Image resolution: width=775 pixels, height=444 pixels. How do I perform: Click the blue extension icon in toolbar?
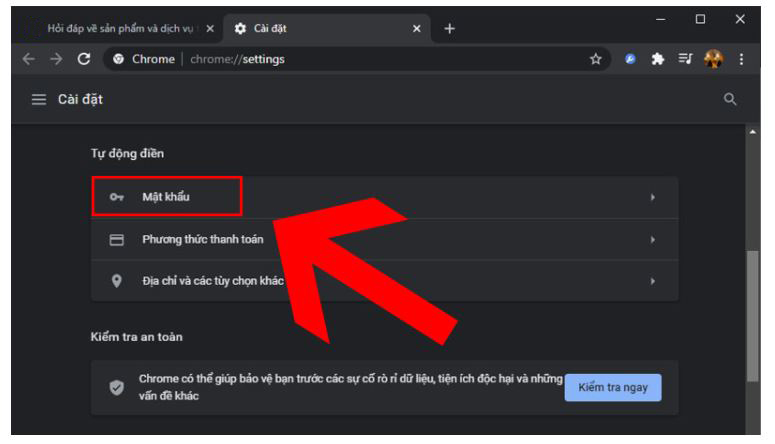[631, 59]
